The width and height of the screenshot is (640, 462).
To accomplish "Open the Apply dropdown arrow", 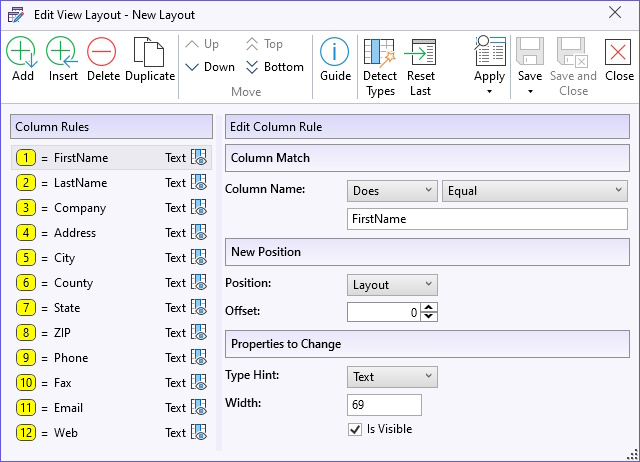I will [489, 91].
